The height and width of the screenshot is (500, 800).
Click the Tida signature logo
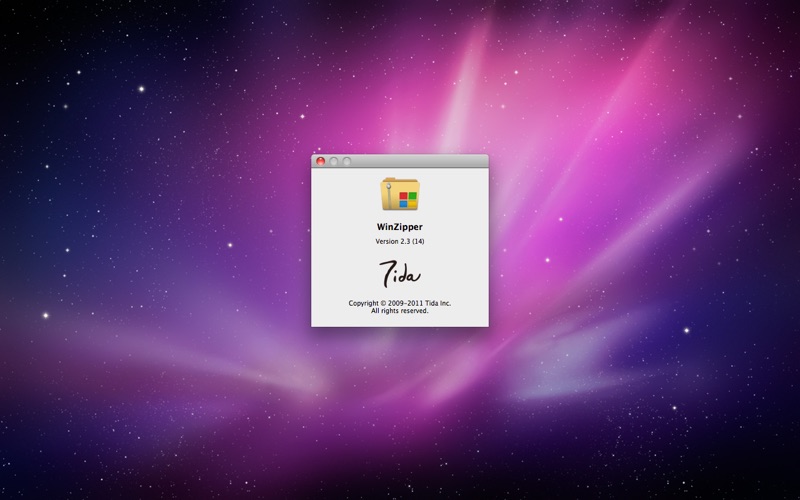399,273
